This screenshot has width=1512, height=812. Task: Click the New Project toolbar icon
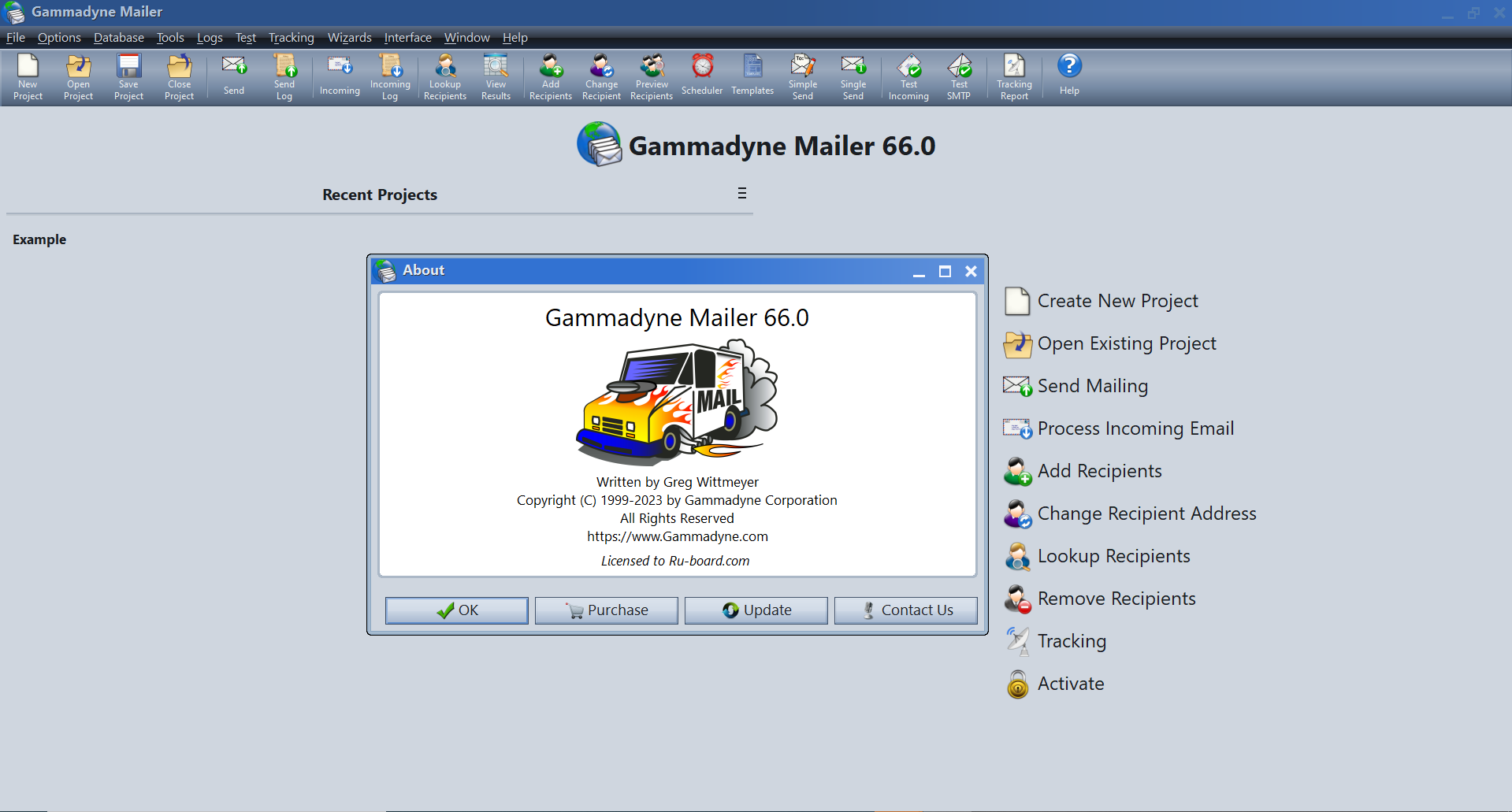(x=28, y=76)
